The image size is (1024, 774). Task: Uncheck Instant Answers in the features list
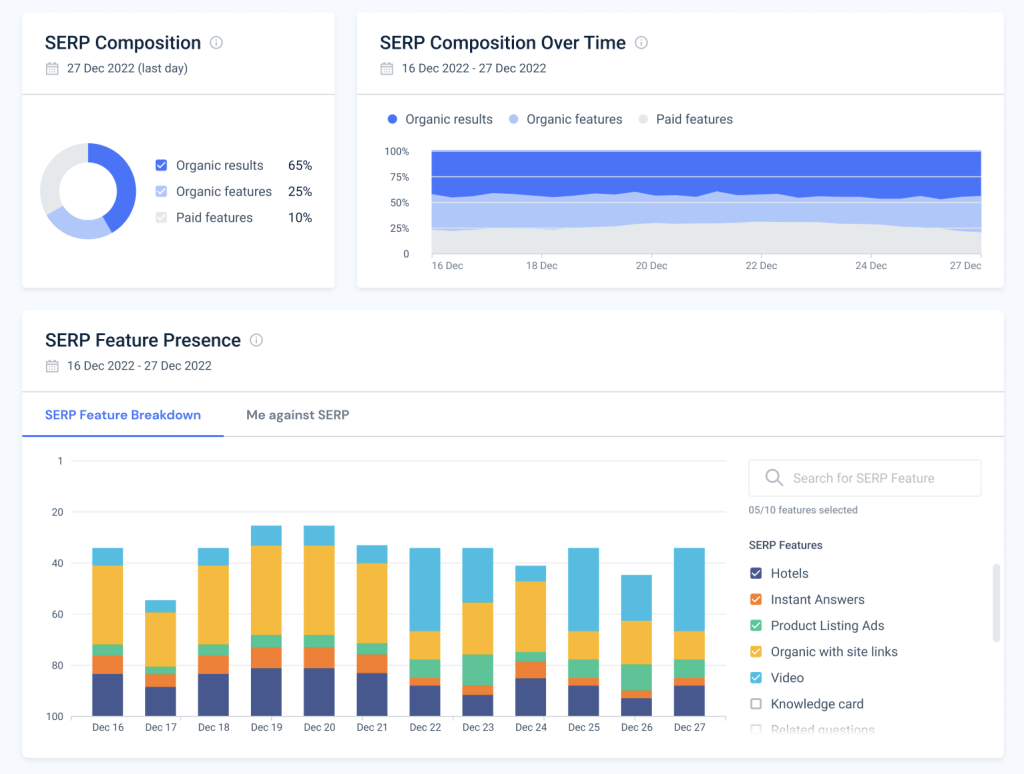pyautogui.click(x=756, y=599)
